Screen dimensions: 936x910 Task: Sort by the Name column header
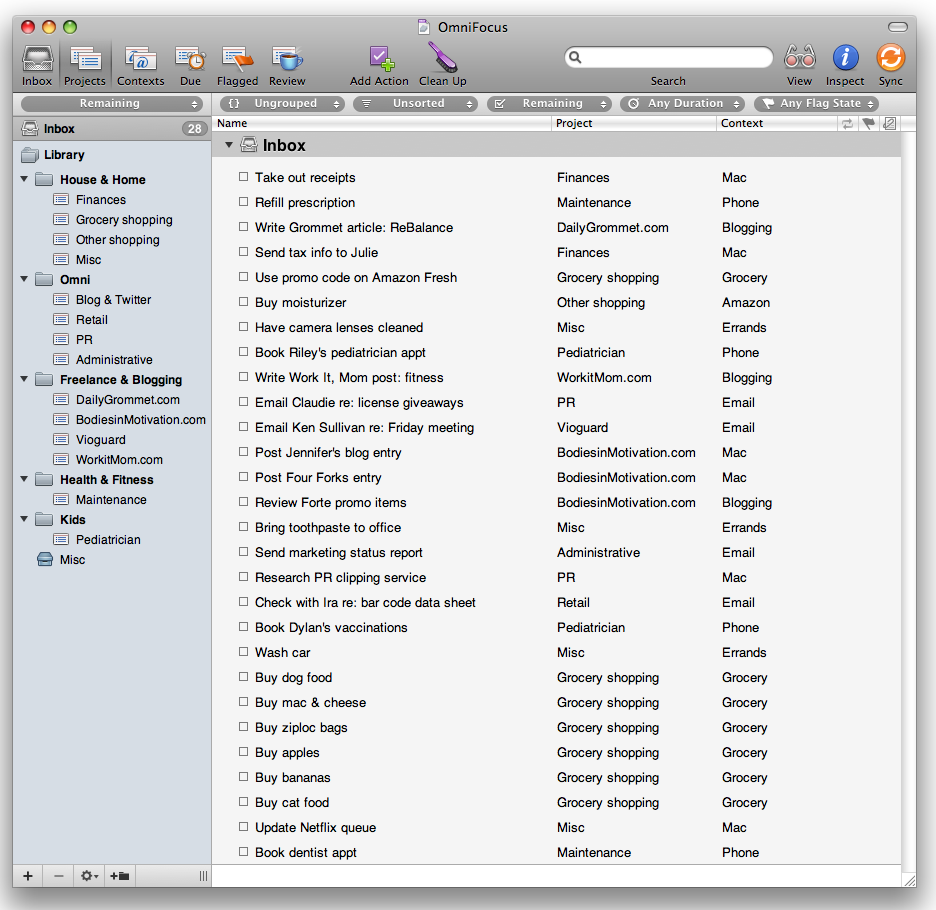[382, 124]
